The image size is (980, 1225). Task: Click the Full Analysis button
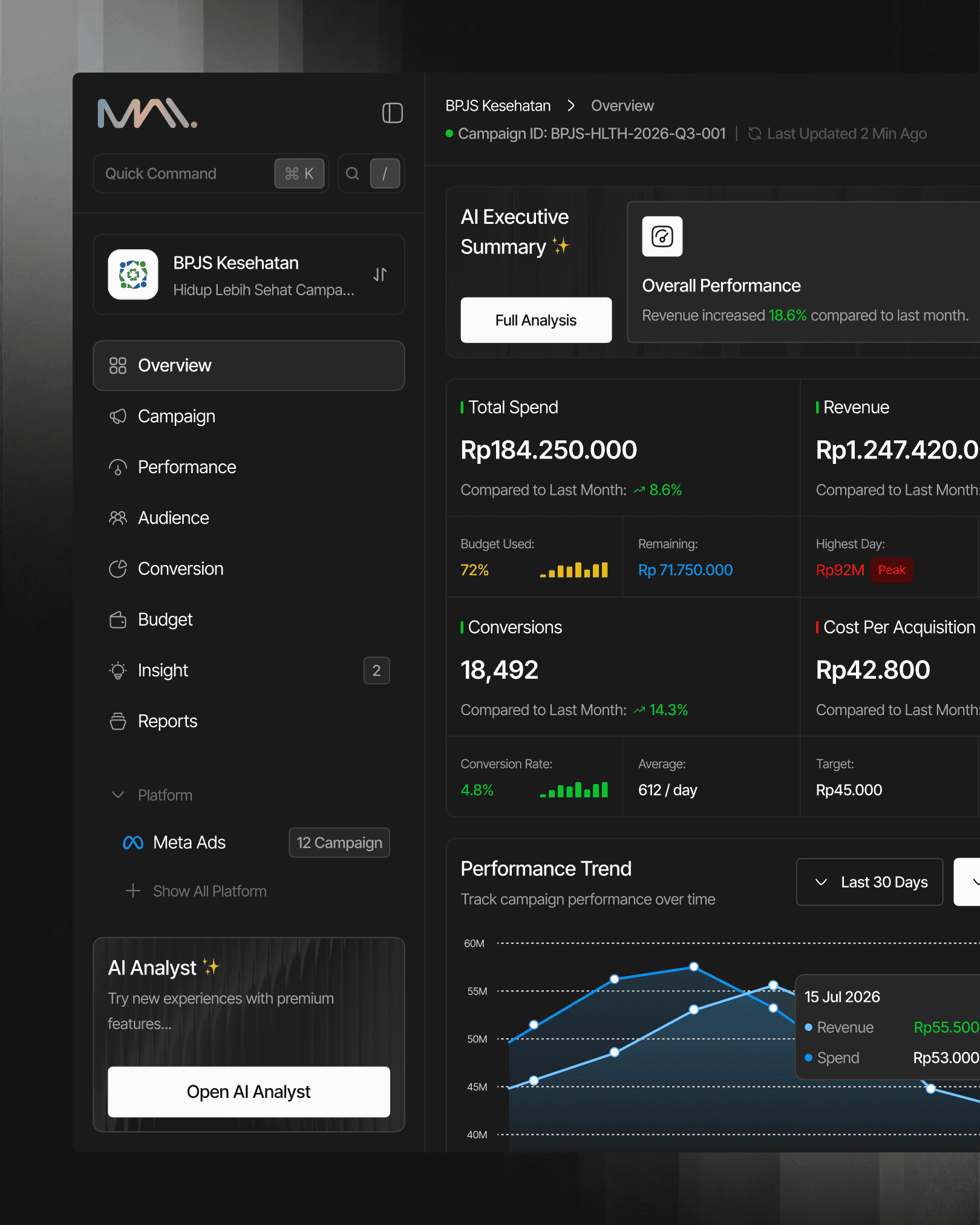(536, 320)
